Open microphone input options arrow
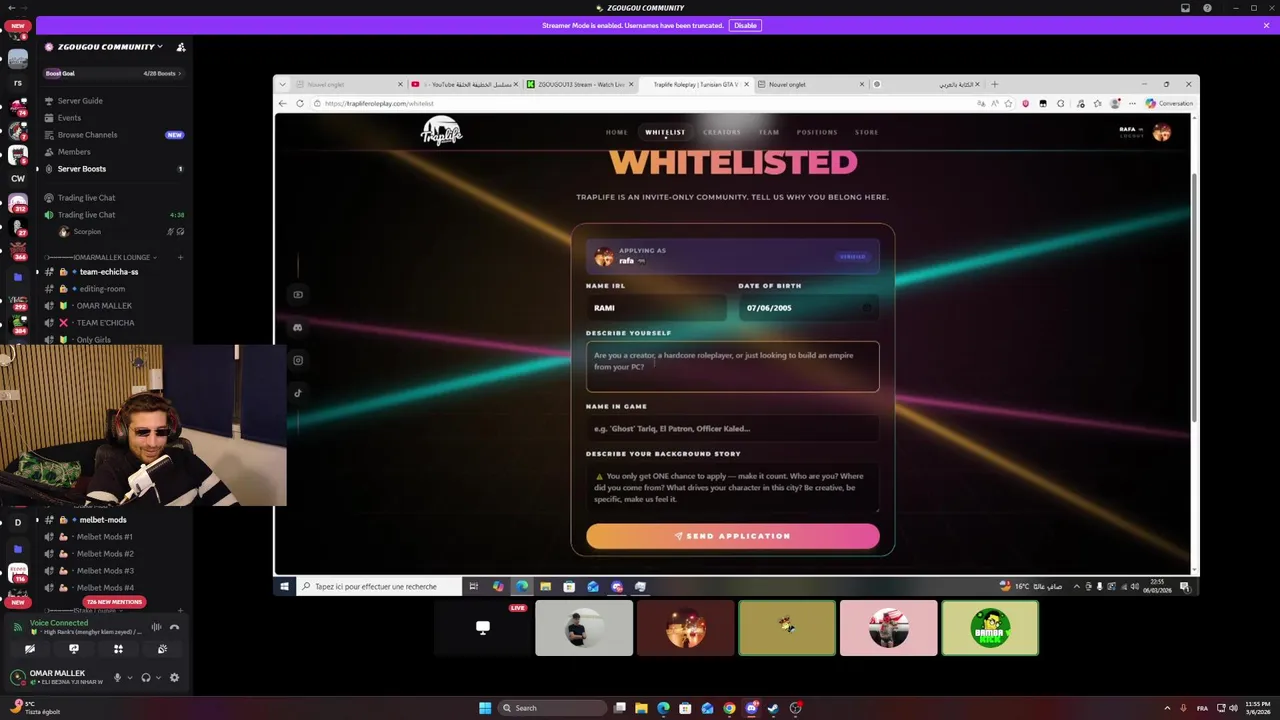This screenshot has width=1280, height=720. pos(129,677)
